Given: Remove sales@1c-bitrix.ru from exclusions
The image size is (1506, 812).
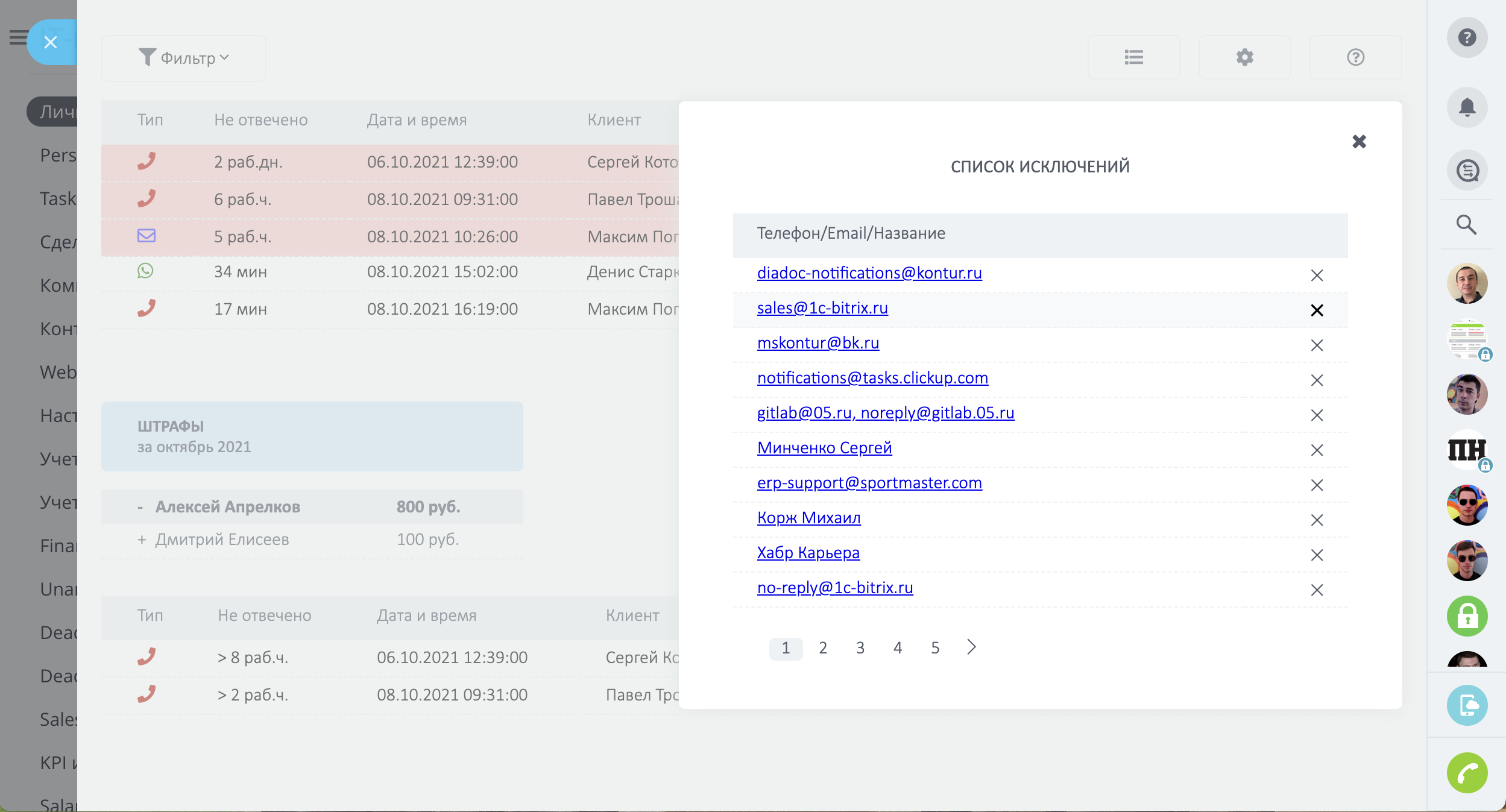Looking at the screenshot, I should pos(1317,310).
